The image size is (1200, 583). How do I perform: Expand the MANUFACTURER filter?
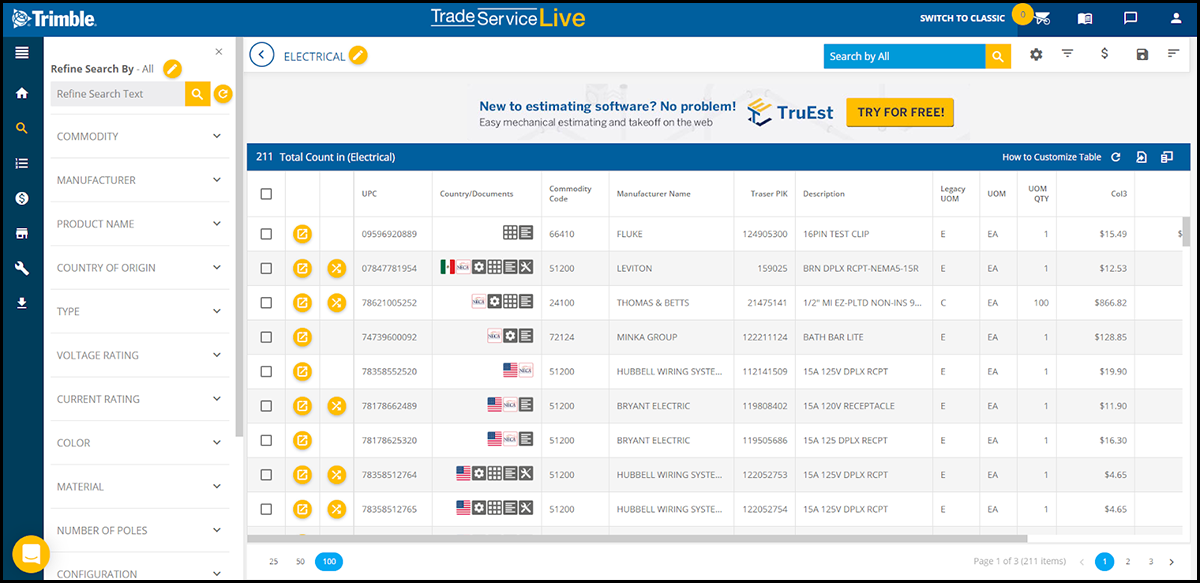pos(140,180)
